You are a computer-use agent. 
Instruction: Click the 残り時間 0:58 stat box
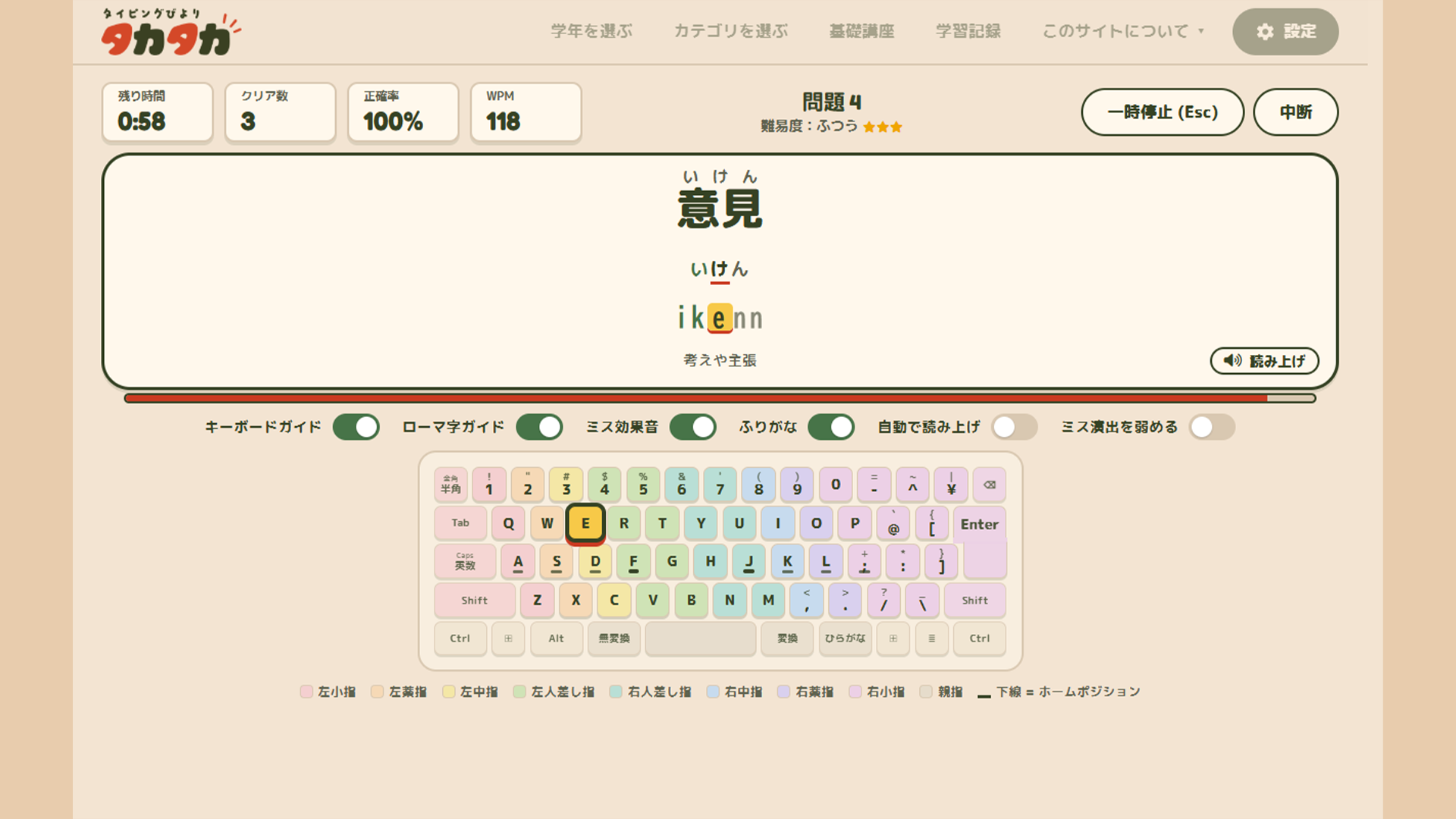pos(158,112)
